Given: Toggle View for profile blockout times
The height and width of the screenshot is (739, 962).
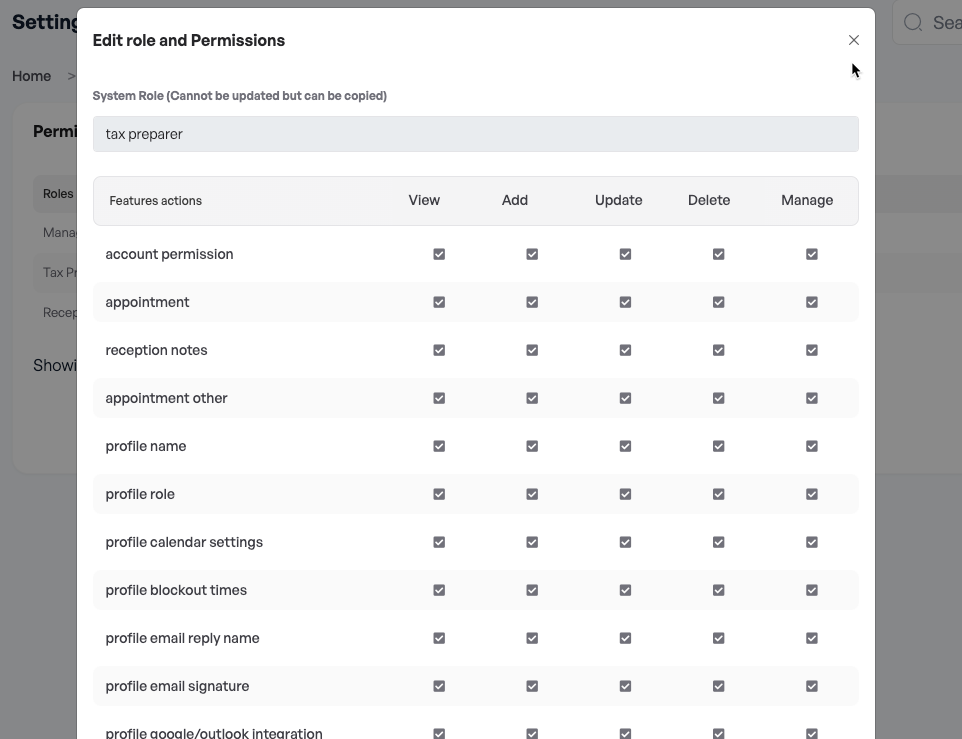Looking at the screenshot, I should coord(439,590).
